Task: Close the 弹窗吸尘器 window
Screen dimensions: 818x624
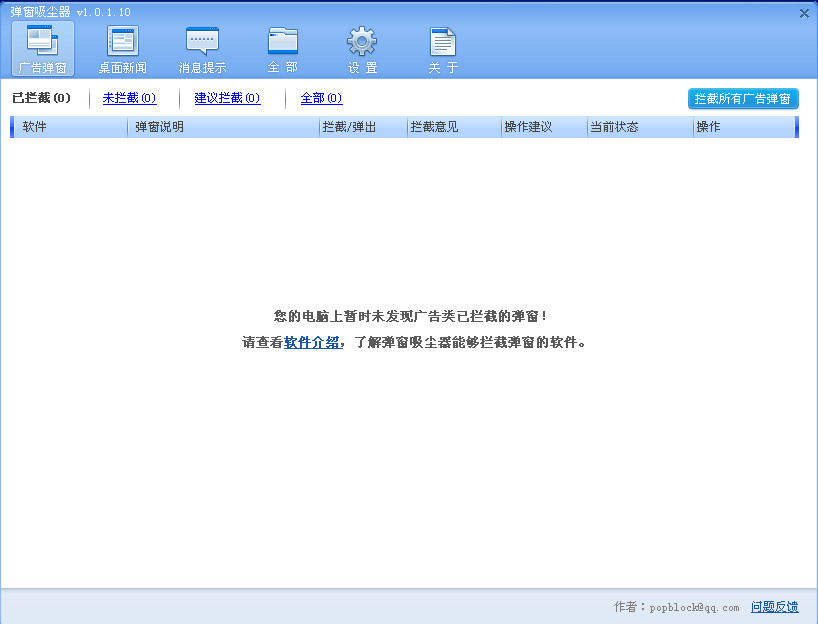Action: (804, 14)
